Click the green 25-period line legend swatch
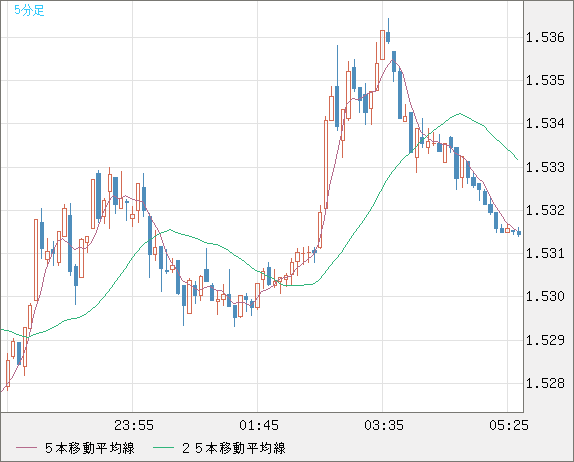The height and width of the screenshot is (462, 574). click(x=163, y=448)
